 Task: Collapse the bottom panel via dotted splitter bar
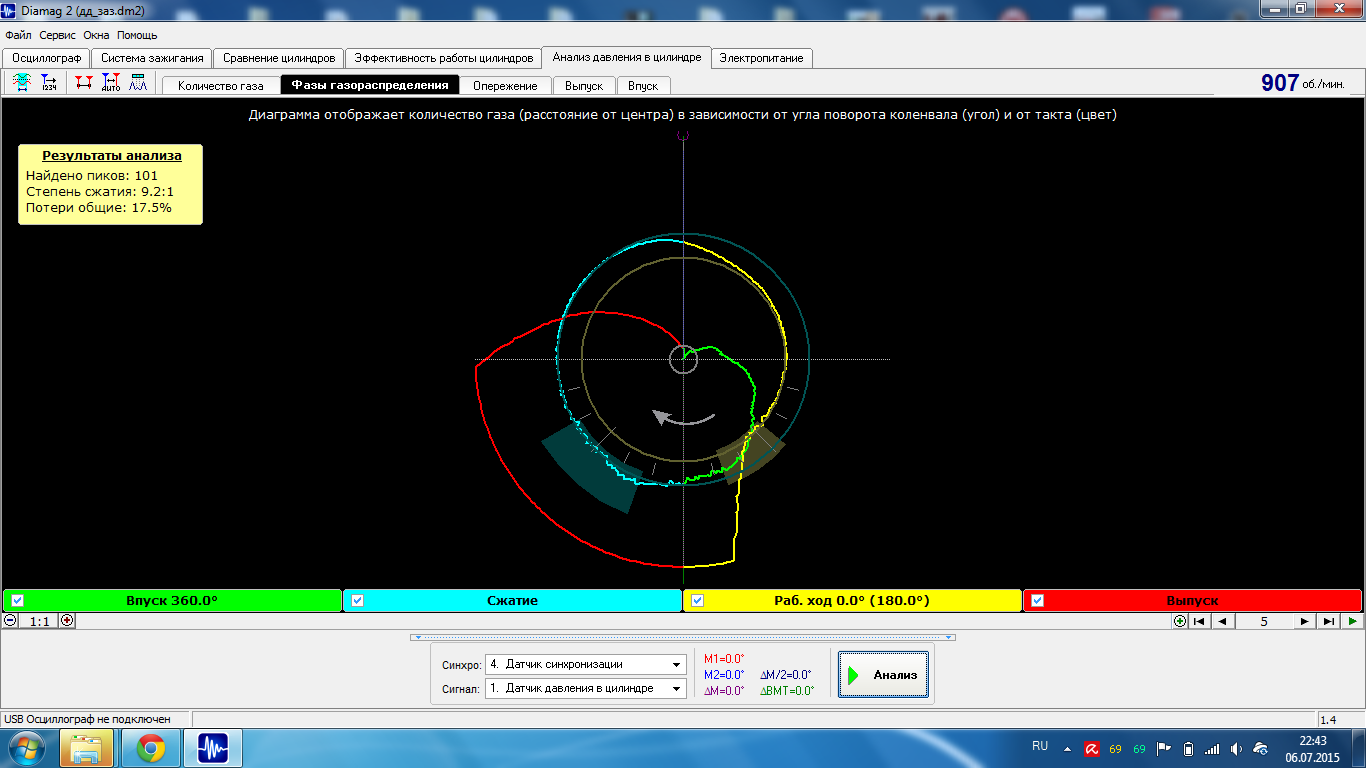[683, 637]
